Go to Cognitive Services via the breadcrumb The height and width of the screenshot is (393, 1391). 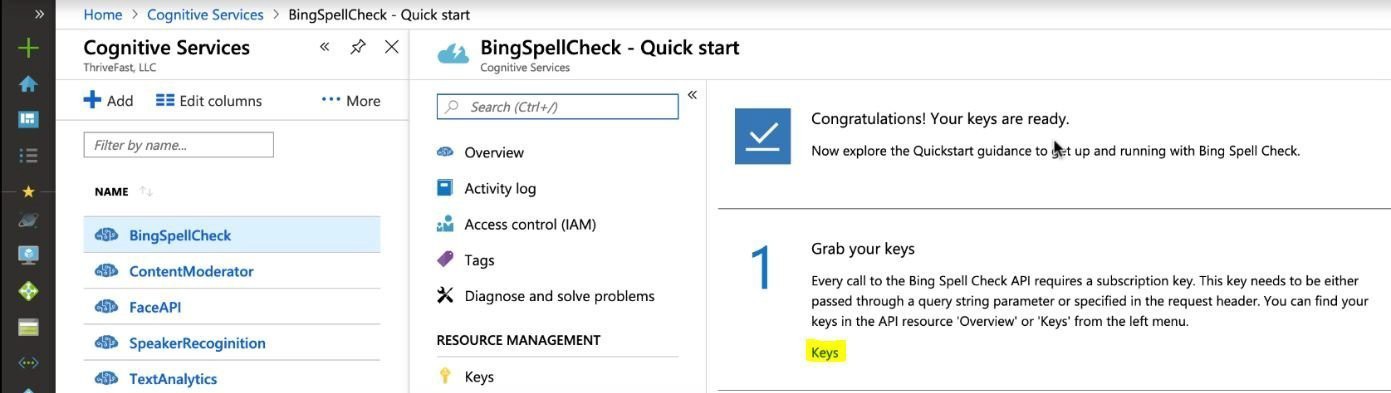(x=205, y=14)
